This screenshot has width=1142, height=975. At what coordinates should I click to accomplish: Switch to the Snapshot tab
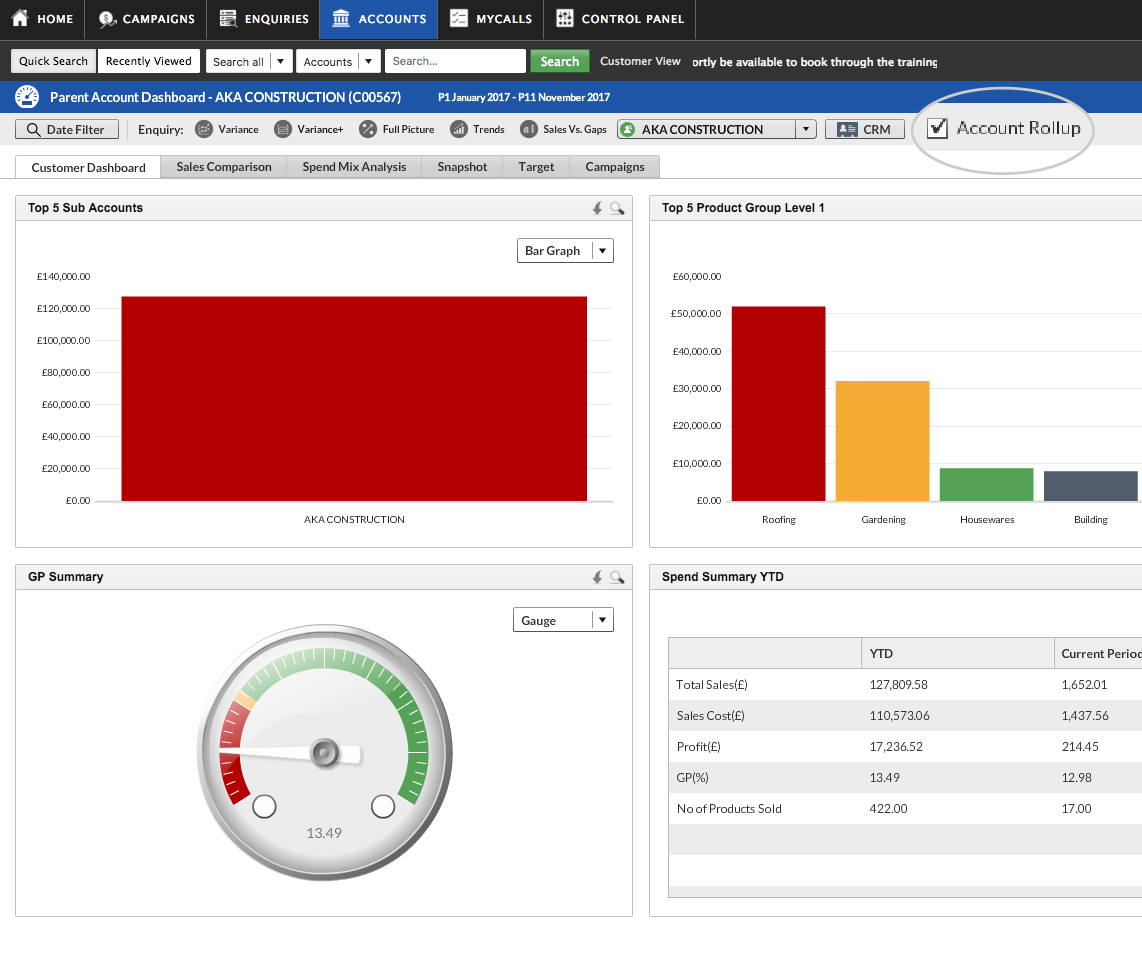[x=462, y=167]
